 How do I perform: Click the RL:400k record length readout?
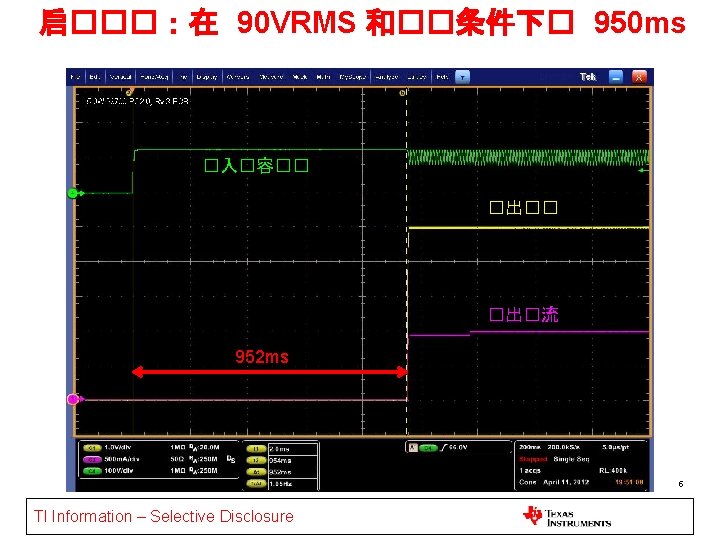(x=613, y=471)
